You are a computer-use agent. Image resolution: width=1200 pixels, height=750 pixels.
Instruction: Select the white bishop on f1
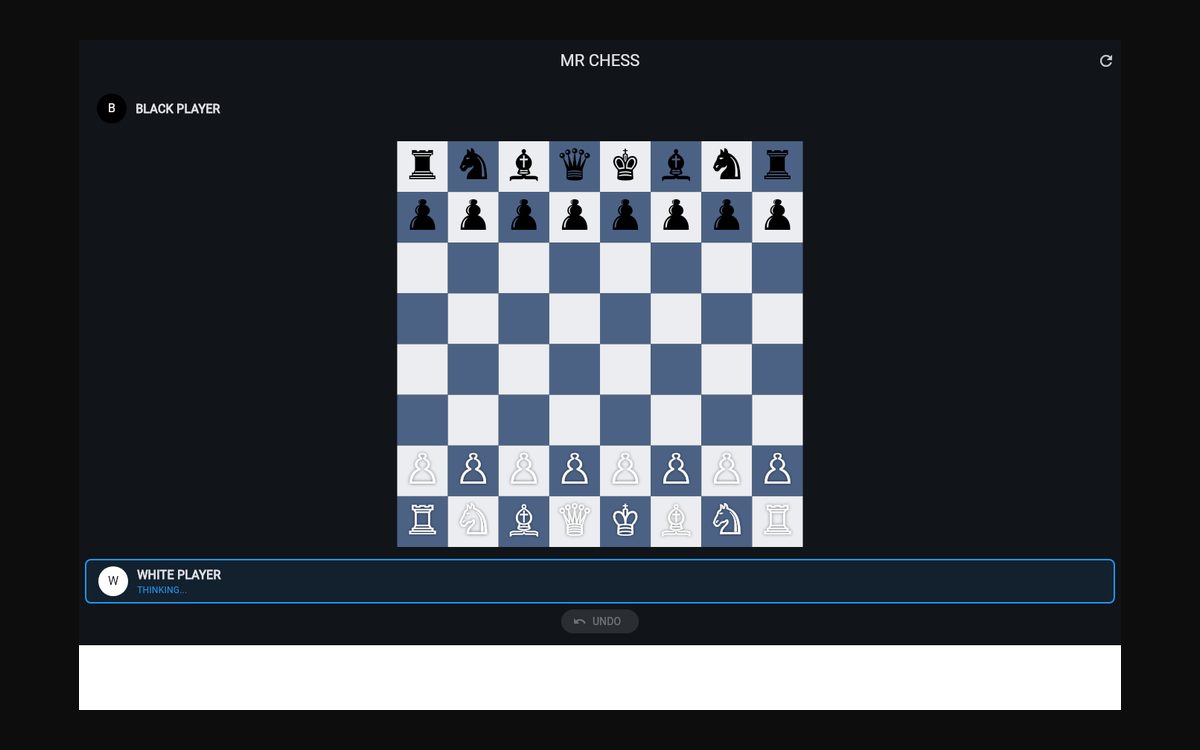coord(676,521)
